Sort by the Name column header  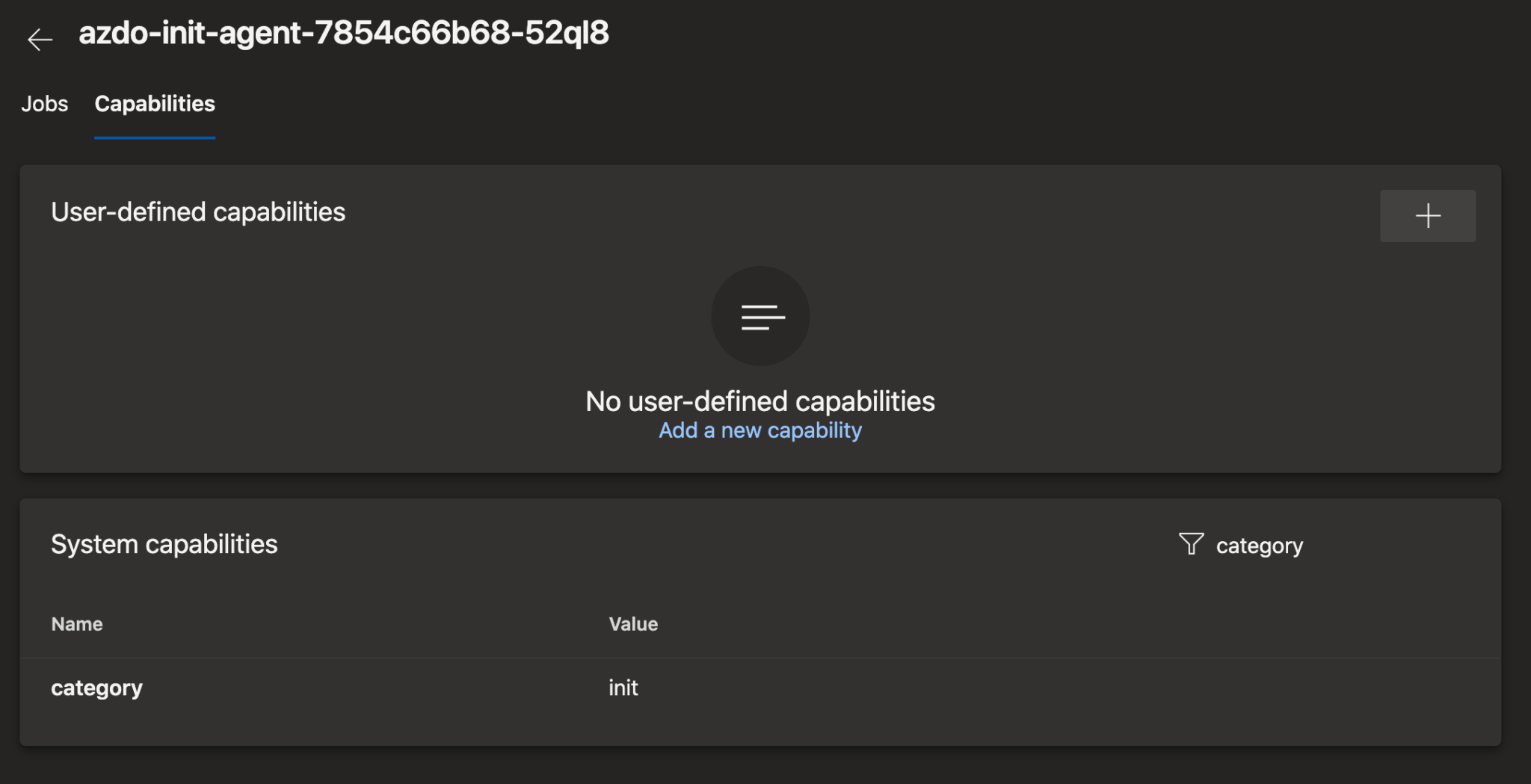[x=77, y=623]
